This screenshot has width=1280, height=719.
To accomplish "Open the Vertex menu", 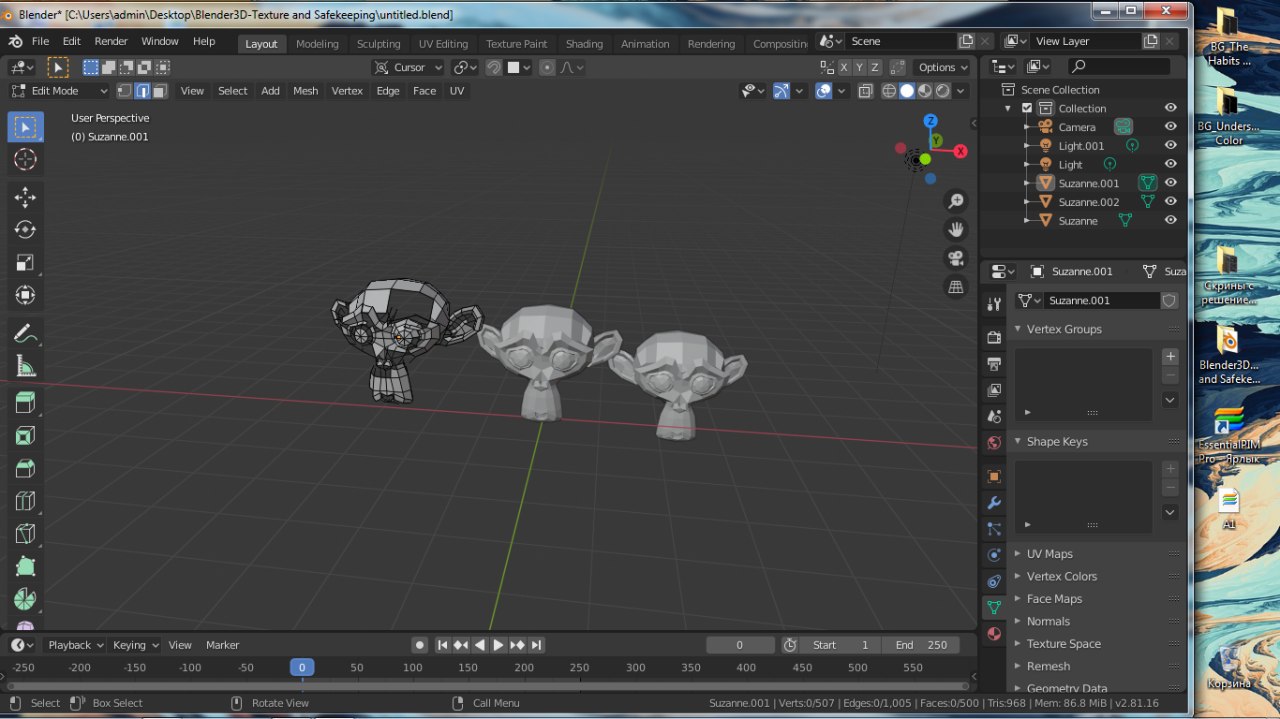I will click(x=347, y=91).
